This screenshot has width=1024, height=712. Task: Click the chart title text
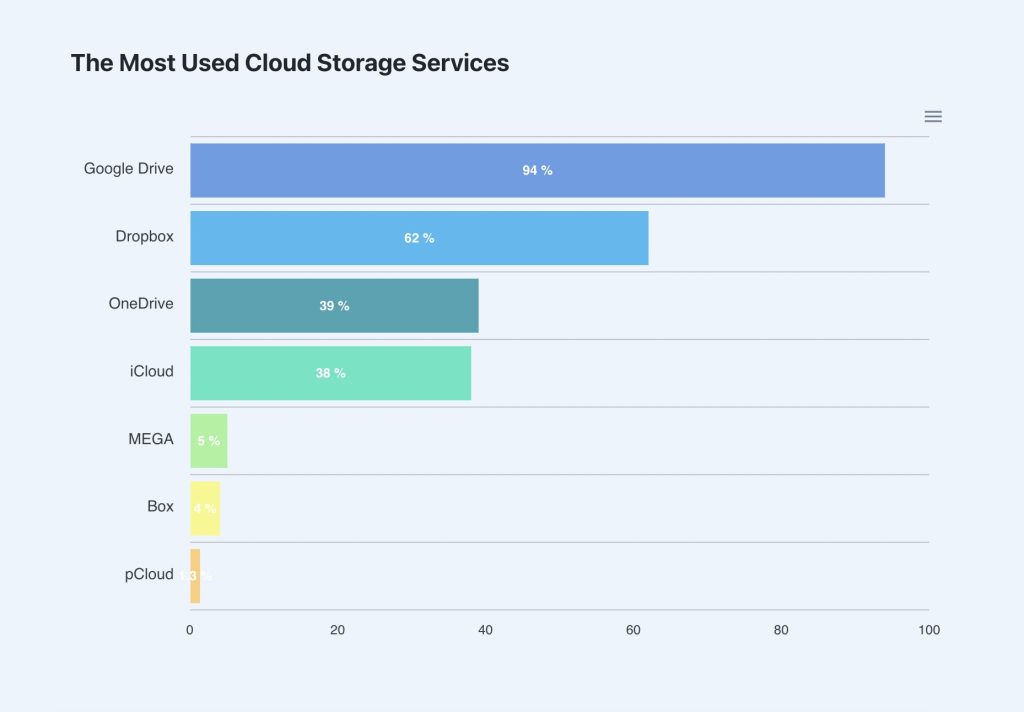point(290,63)
